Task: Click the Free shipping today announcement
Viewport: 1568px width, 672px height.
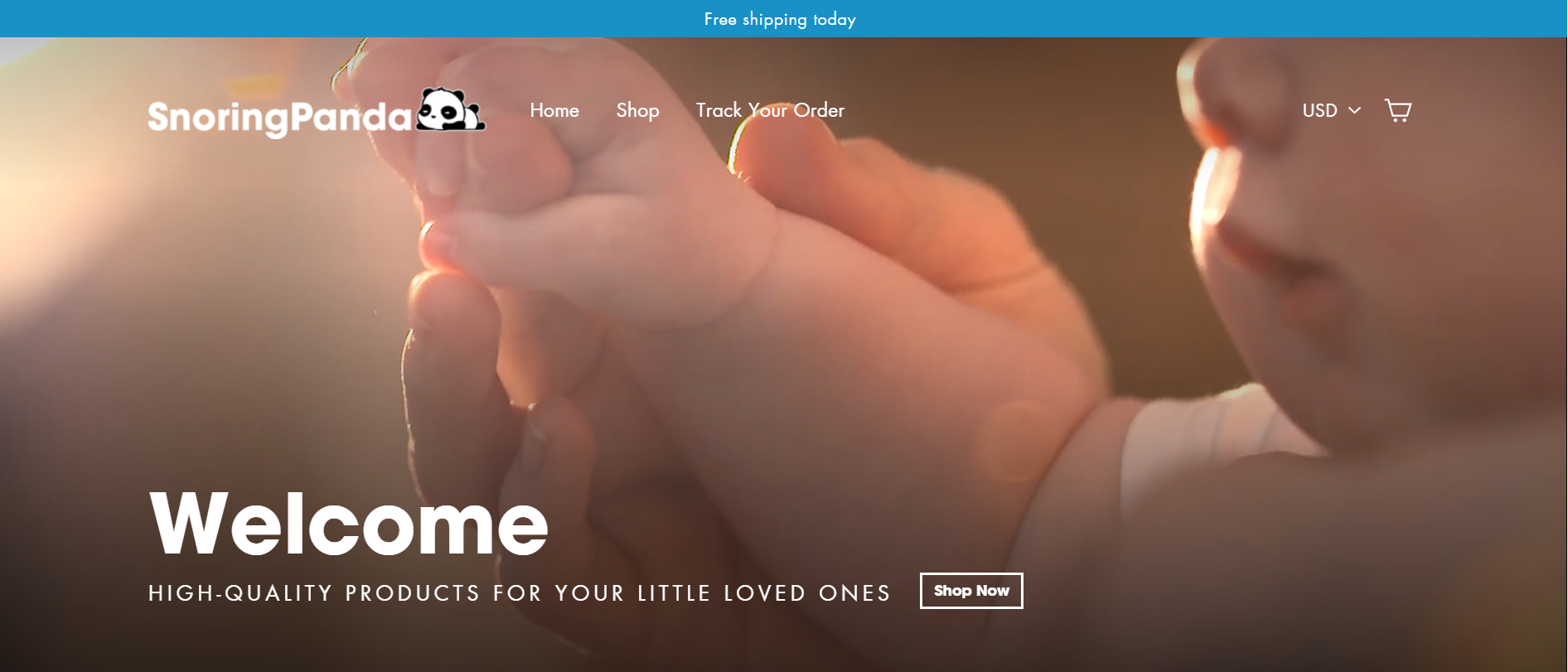Action: pos(780,19)
